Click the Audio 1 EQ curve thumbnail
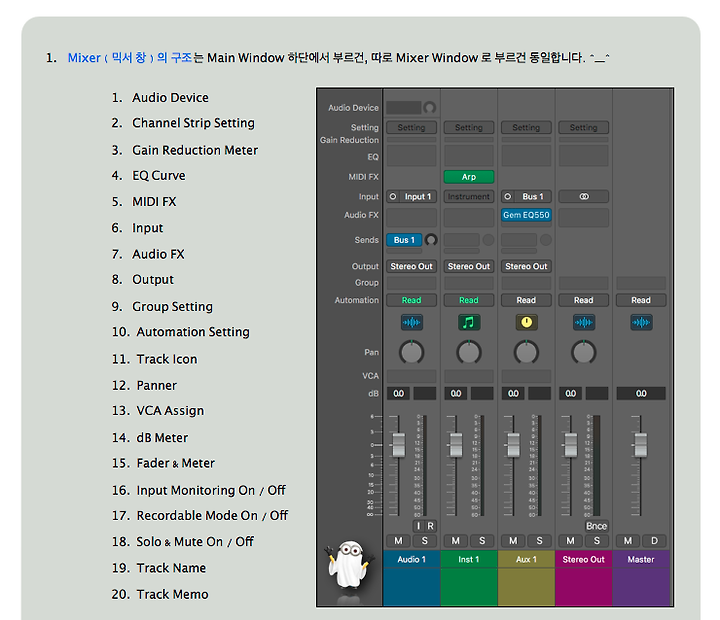The width and height of the screenshot is (720, 620). pos(411,156)
